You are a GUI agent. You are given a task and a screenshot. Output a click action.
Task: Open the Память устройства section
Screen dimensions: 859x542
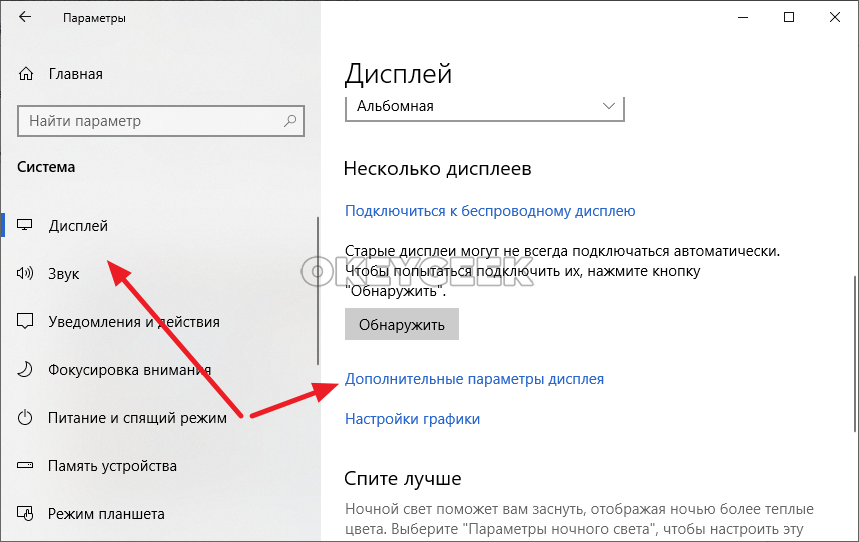(112, 466)
